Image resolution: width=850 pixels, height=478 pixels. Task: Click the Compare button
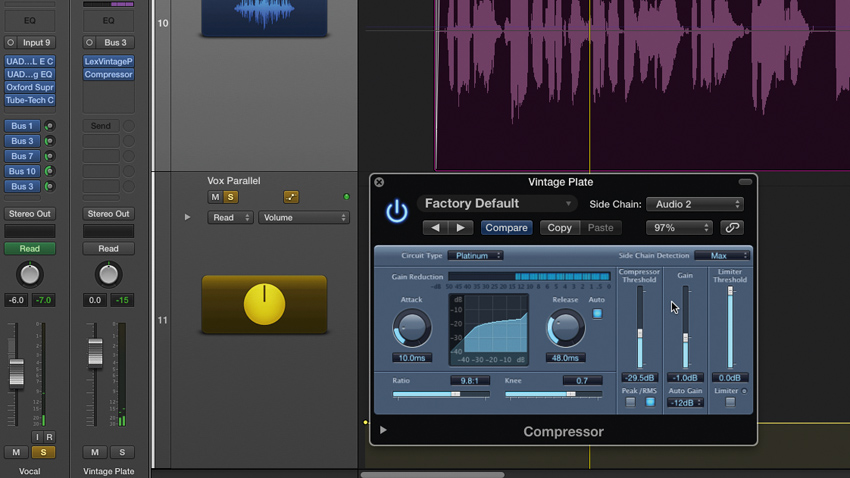coord(506,228)
